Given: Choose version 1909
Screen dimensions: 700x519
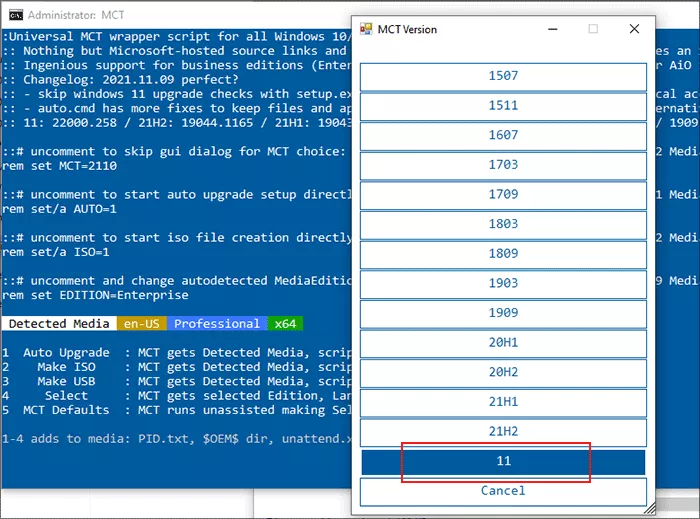Looking at the screenshot, I should point(503,313).
